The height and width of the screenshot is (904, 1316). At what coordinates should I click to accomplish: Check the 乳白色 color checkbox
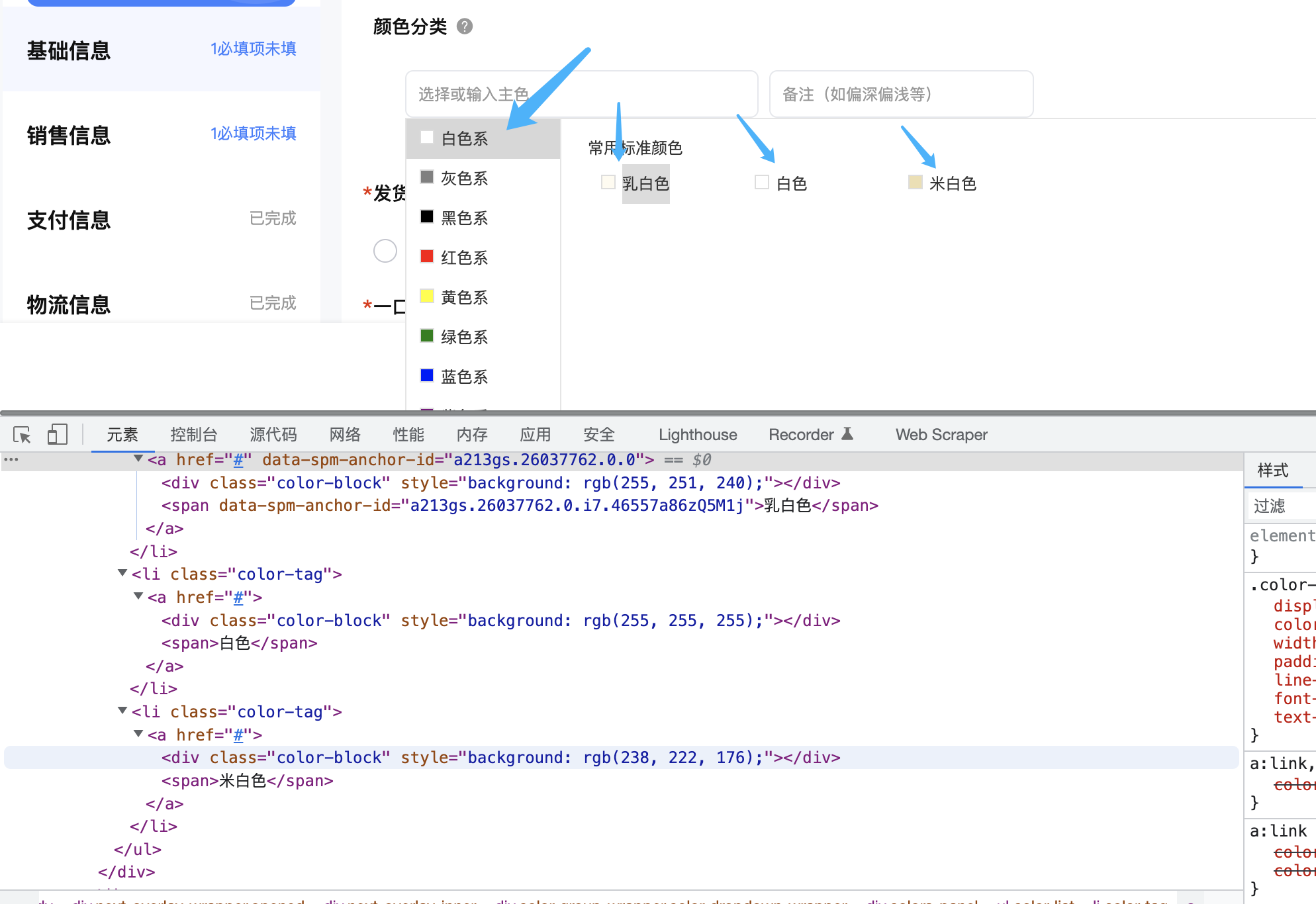[x=608, y=182]
